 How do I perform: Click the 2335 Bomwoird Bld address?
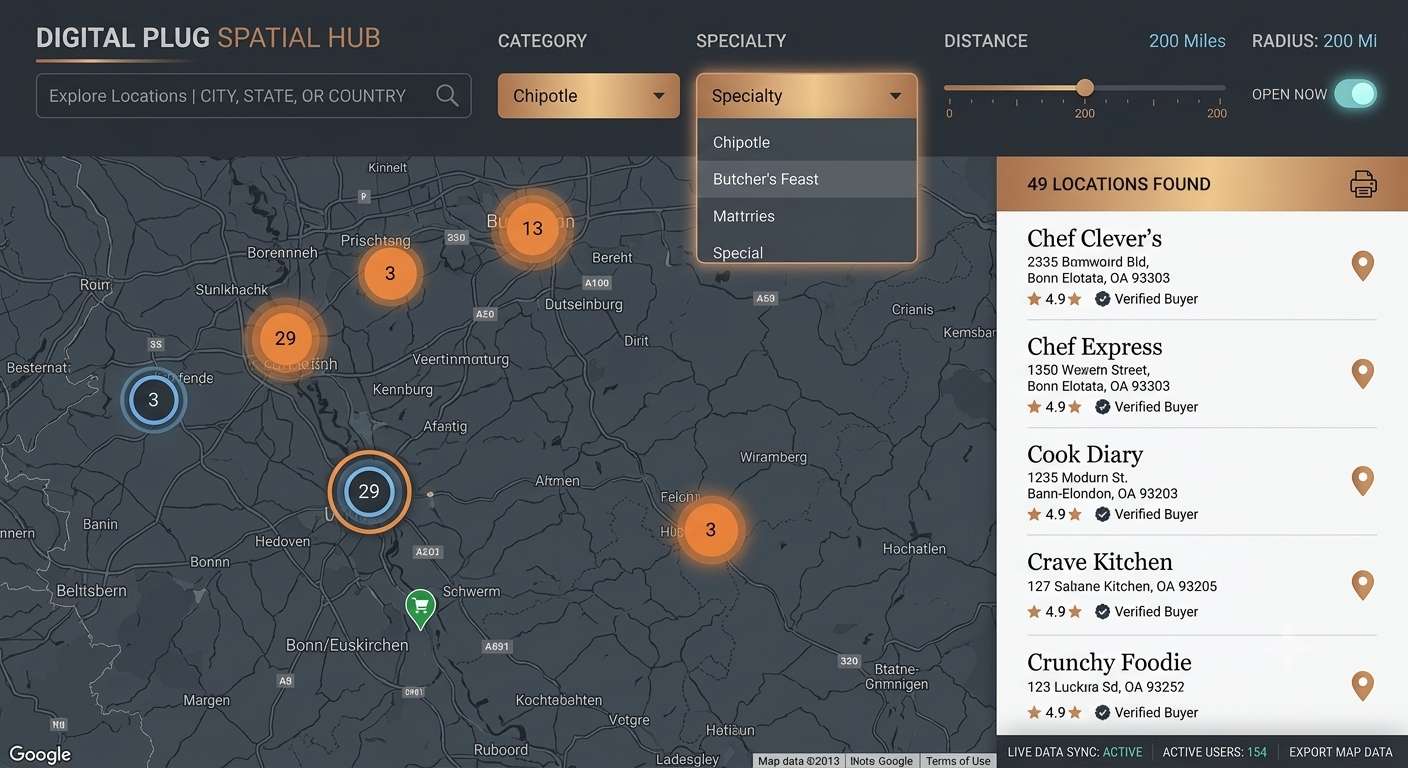click(x=1088, y=262)
